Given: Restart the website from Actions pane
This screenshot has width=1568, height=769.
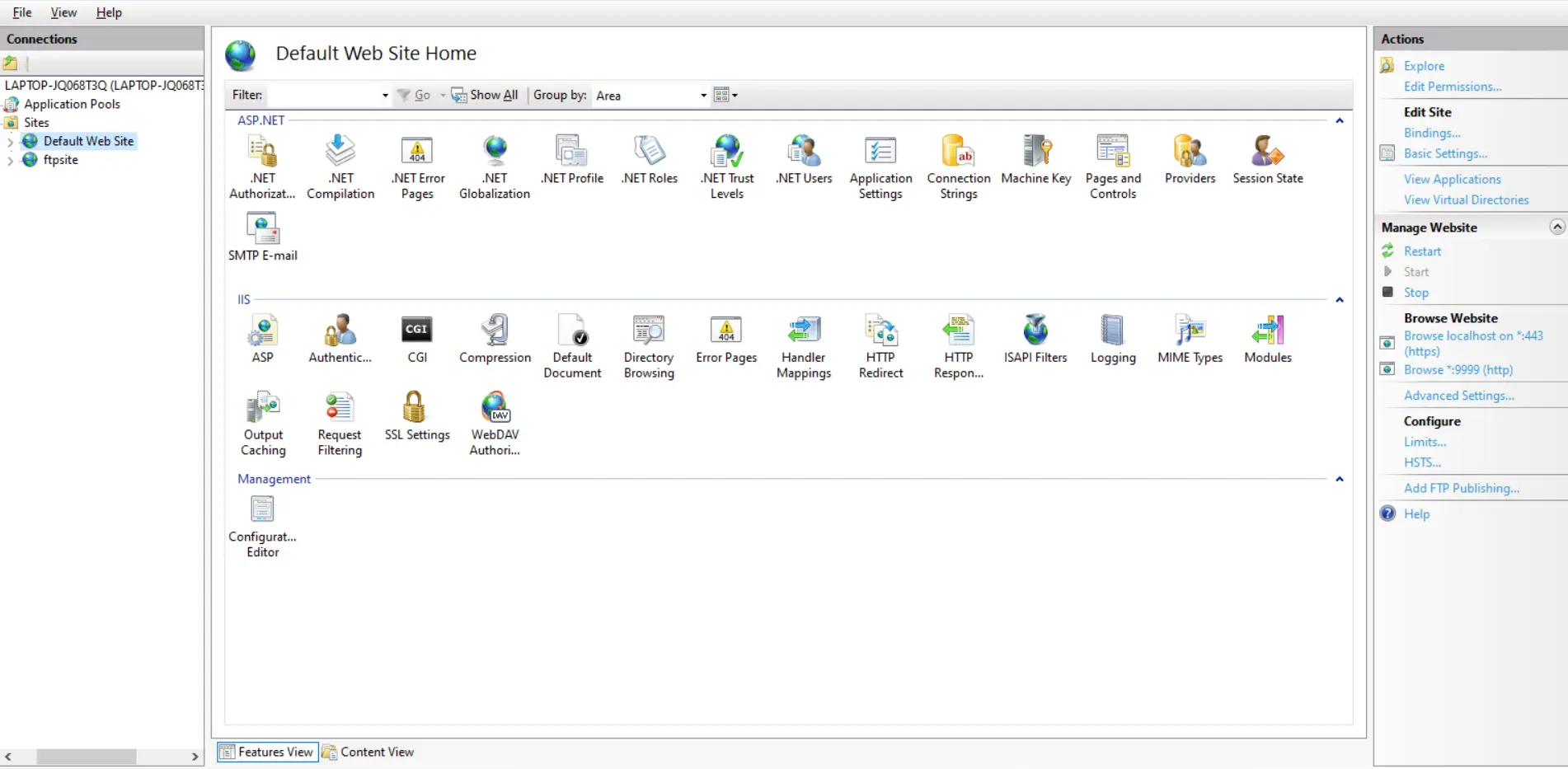Looking at the screenshot, I should (x=1421, y=251).
